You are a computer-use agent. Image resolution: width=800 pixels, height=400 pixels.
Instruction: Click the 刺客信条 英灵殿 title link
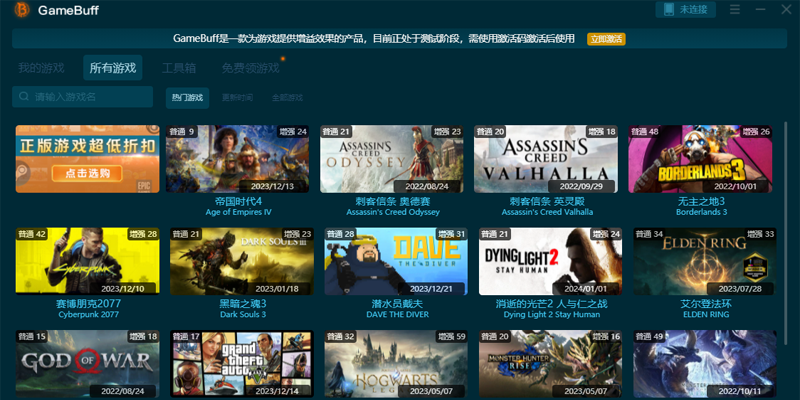[547, 202]
